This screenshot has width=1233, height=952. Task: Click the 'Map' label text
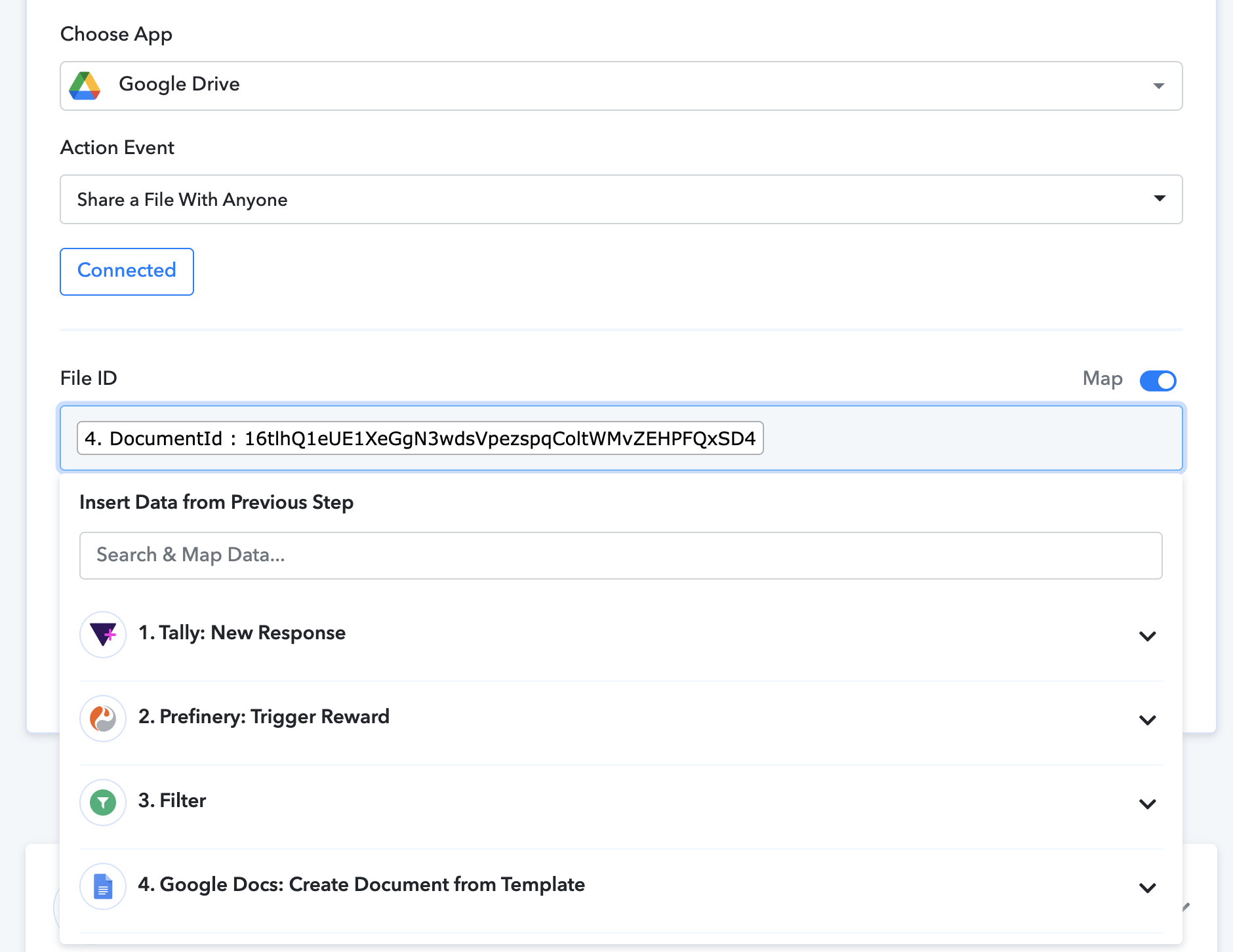(x=1102, y=378)
